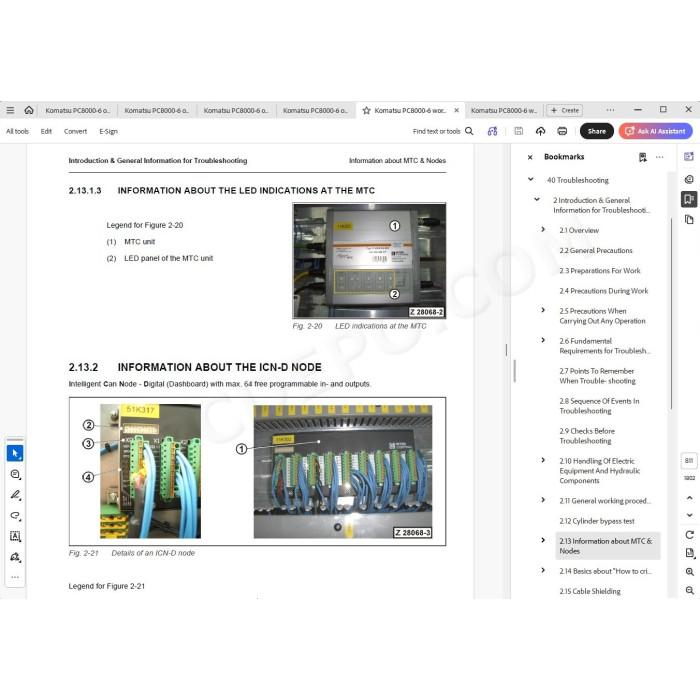Open the Convert menu

click(75, 131)
